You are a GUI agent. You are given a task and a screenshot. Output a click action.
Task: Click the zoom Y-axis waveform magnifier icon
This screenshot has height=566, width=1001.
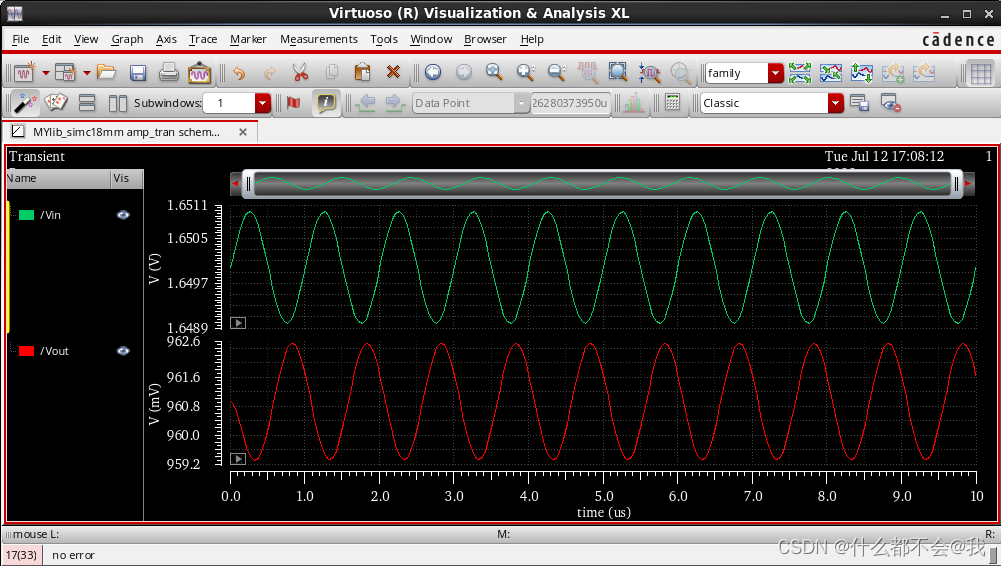(x=649, y=73)
